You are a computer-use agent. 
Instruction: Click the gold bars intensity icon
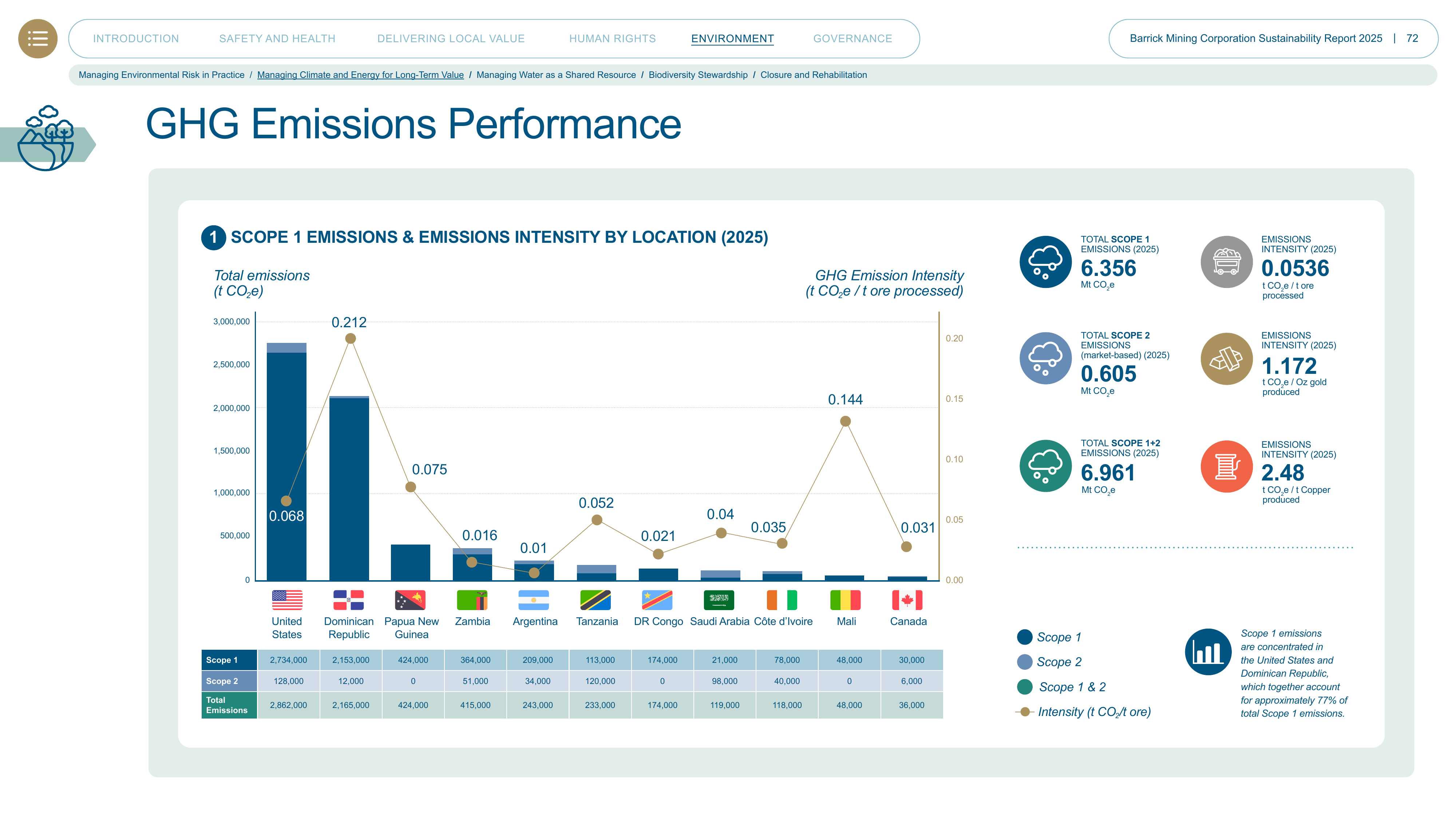[x=1227, y=358]
